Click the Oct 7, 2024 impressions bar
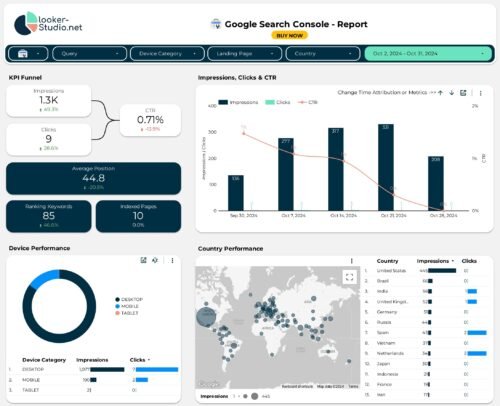The image size is (500, 406). tap(286, 174)
